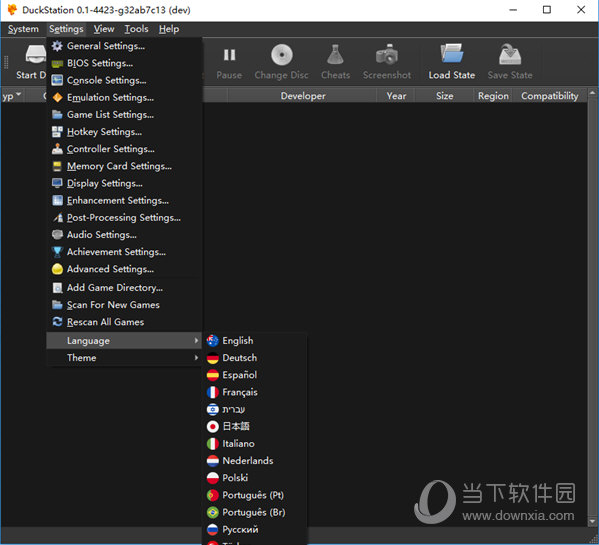The height and width of the screenshot is (545, 599).
Task: Click the Post-Processing Settings icon
Action: 57,218
